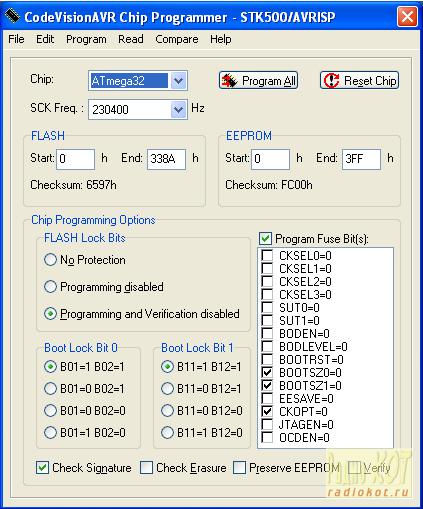Select B01=0 B02=1 boot lock option
Screen dimensions: 423x509
50,389
